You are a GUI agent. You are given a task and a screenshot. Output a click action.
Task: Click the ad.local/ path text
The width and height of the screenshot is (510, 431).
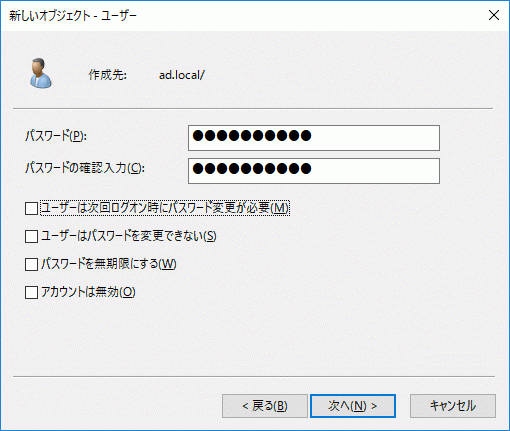182,75
